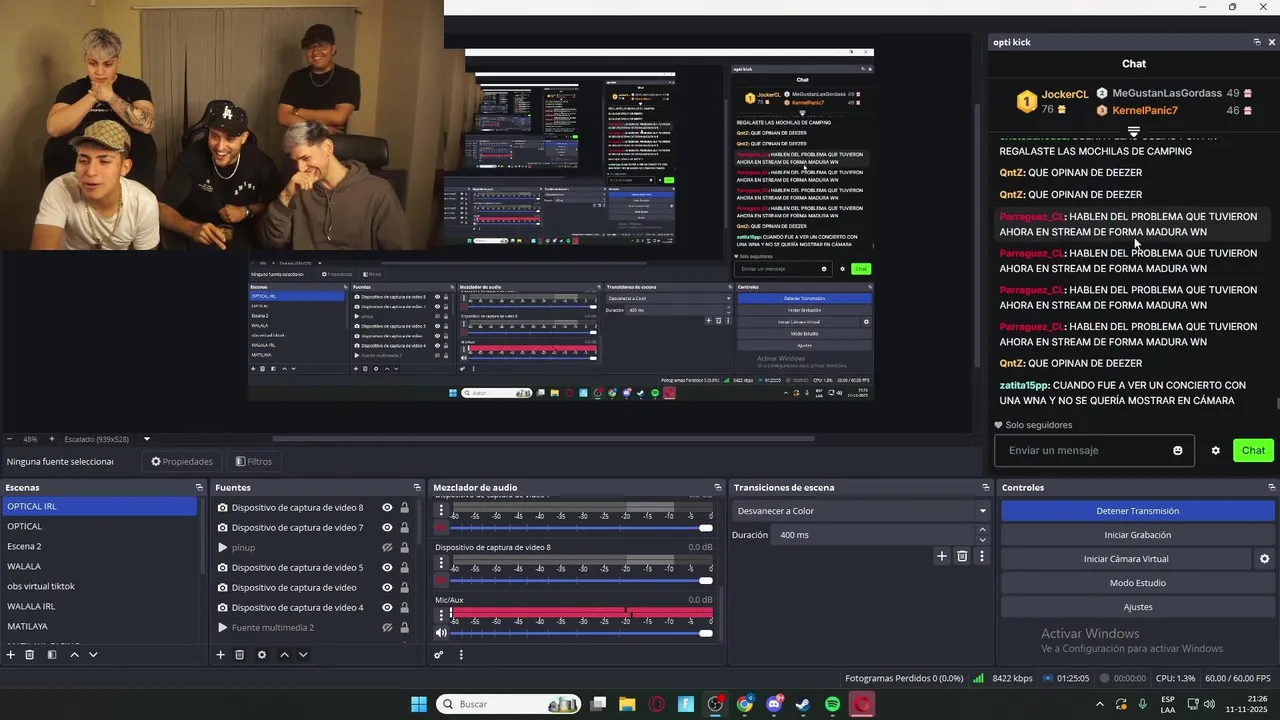Open video 8 audio channel options dots
The width and height of the screenshot is (1280, 720).
tap(441, 562)
